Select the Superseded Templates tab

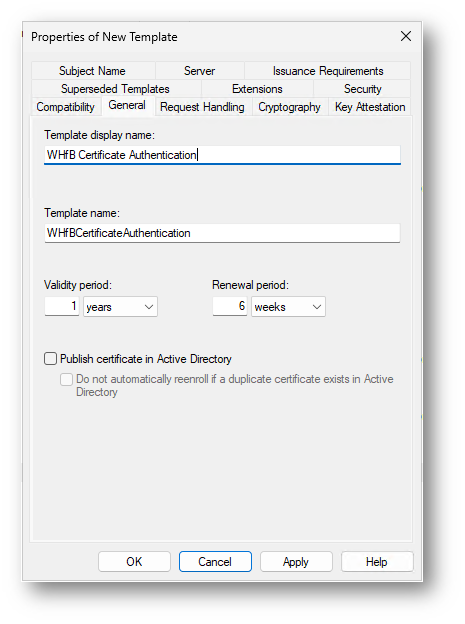tap(115, 89)
